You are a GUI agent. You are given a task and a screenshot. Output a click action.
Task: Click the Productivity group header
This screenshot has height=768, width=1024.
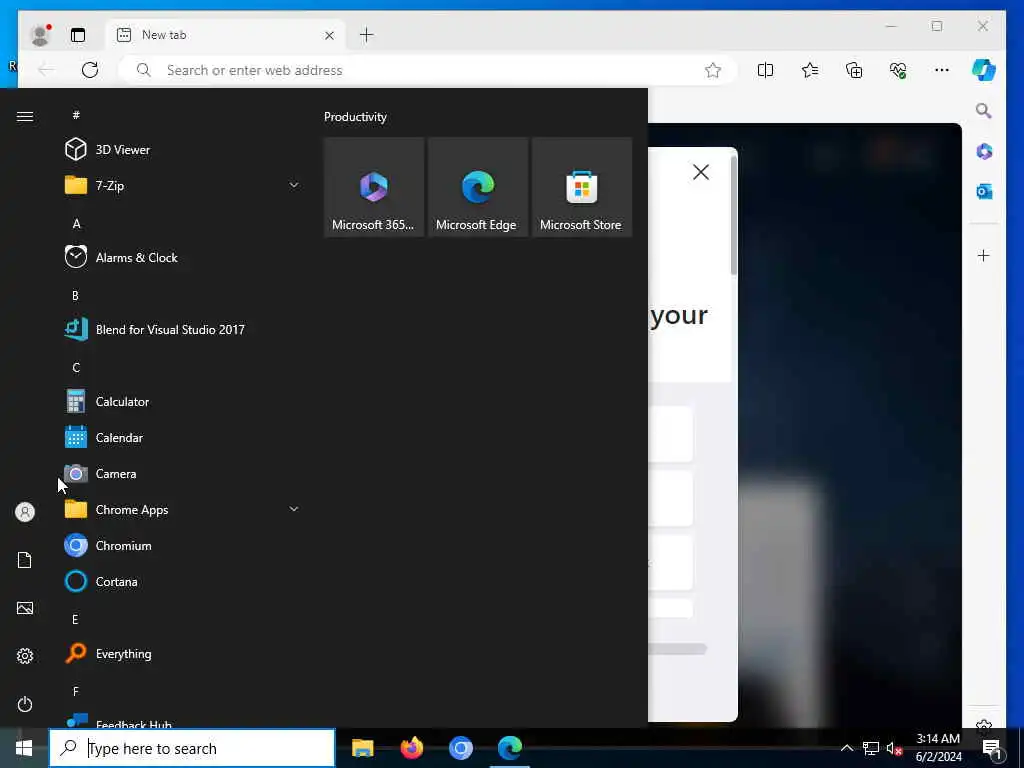(355, 117)
